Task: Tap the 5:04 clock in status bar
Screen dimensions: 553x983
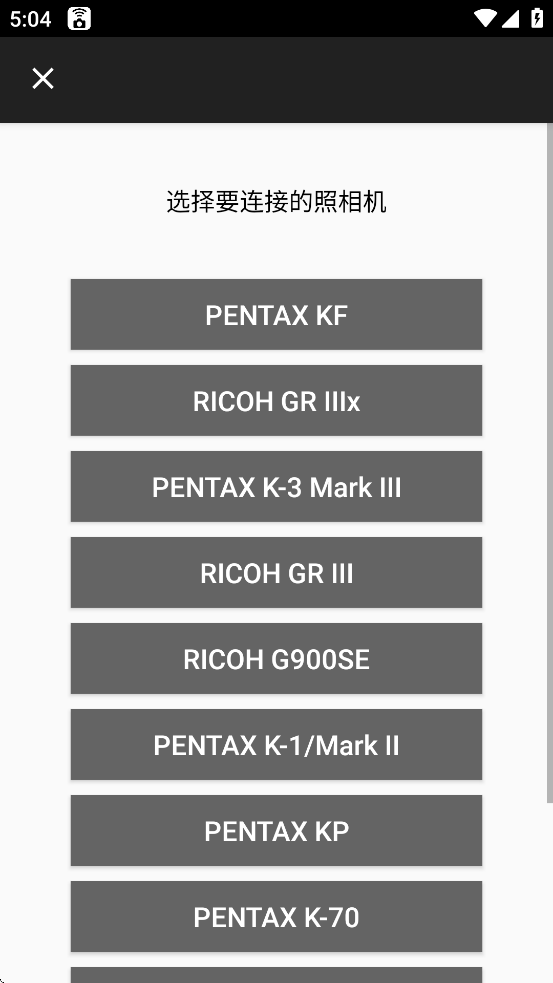Action: tap(30, 19)
